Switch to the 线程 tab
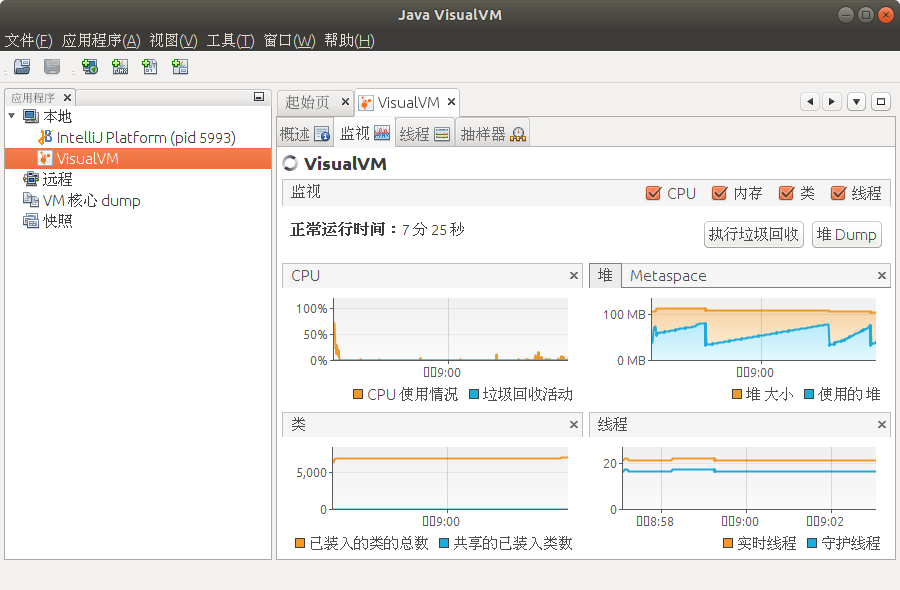 [x=425, y=134]
